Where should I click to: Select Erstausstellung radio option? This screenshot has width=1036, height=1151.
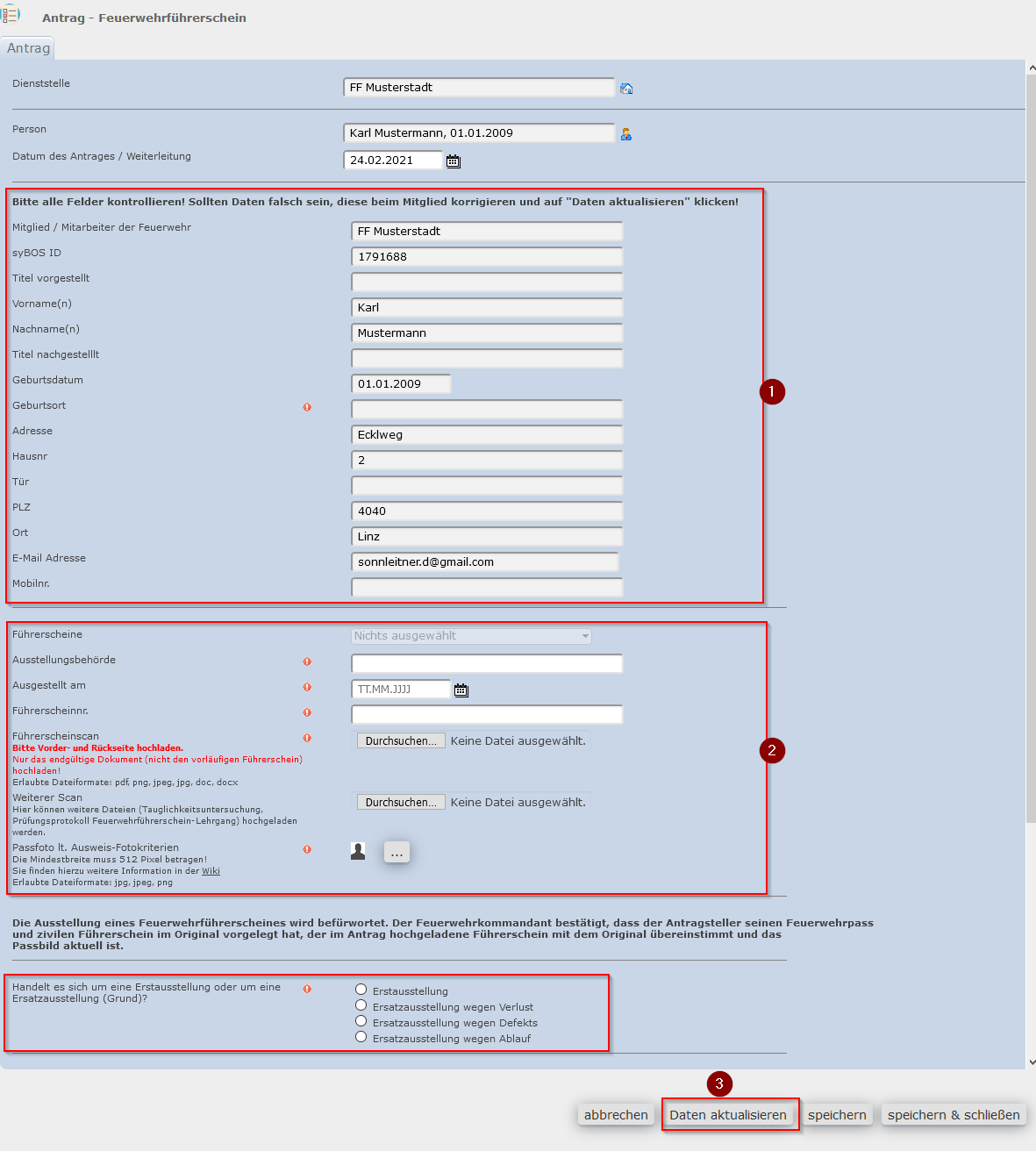(361, 990)
